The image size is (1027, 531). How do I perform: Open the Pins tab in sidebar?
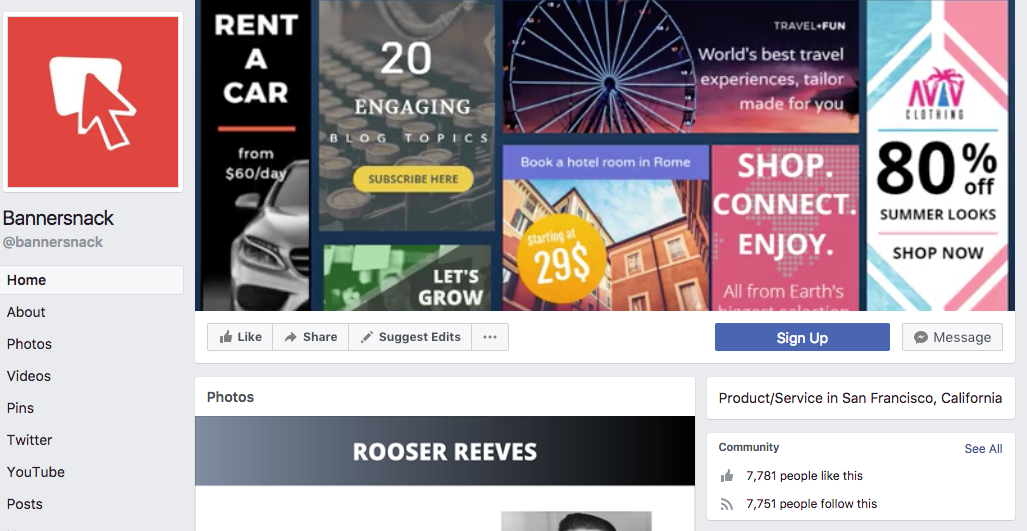[x=20, y=409]
